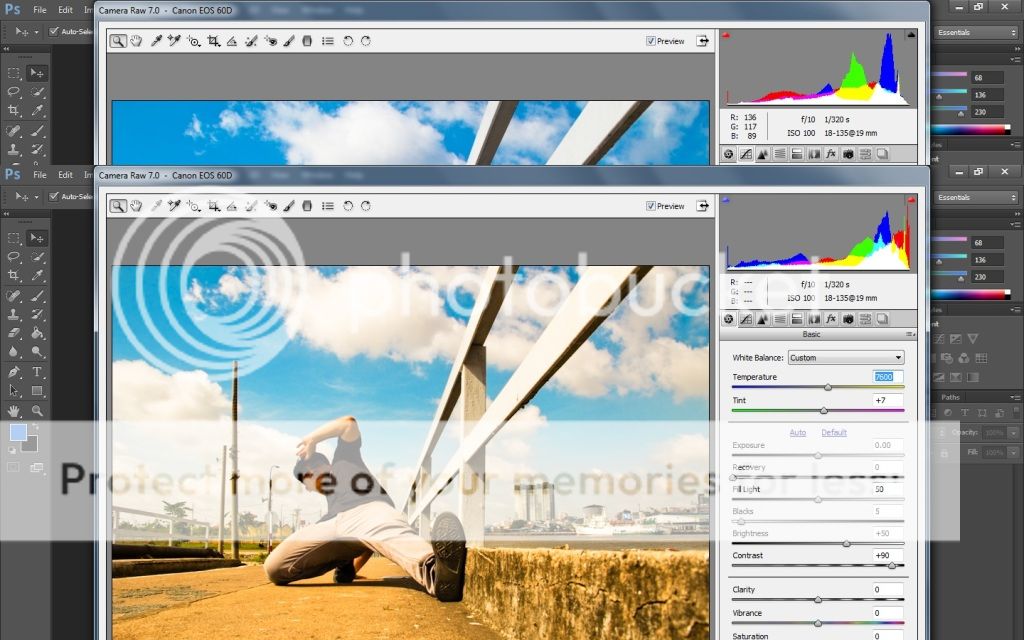The height and width of the screenshot is (640, 1024).
Task: Select Crop tool in lower Camera Raw toolbar
Action: [214, 206]
